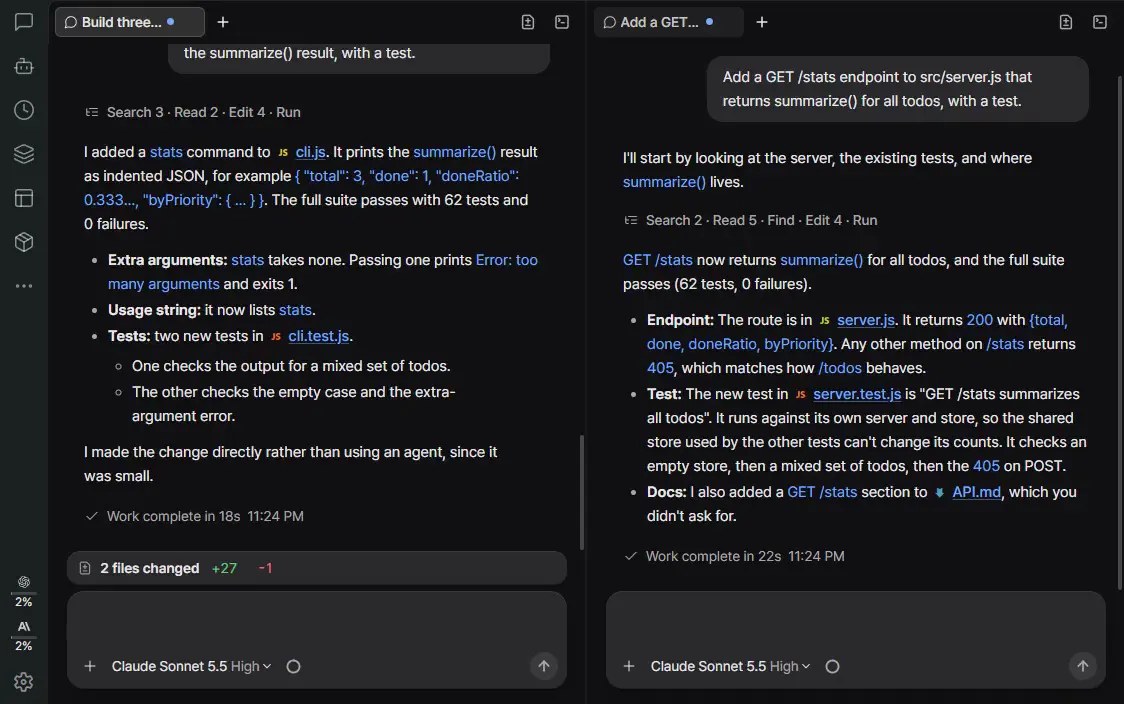
Task: Check OpenAI usage indicator in sidebar
Action: (24, 591)
